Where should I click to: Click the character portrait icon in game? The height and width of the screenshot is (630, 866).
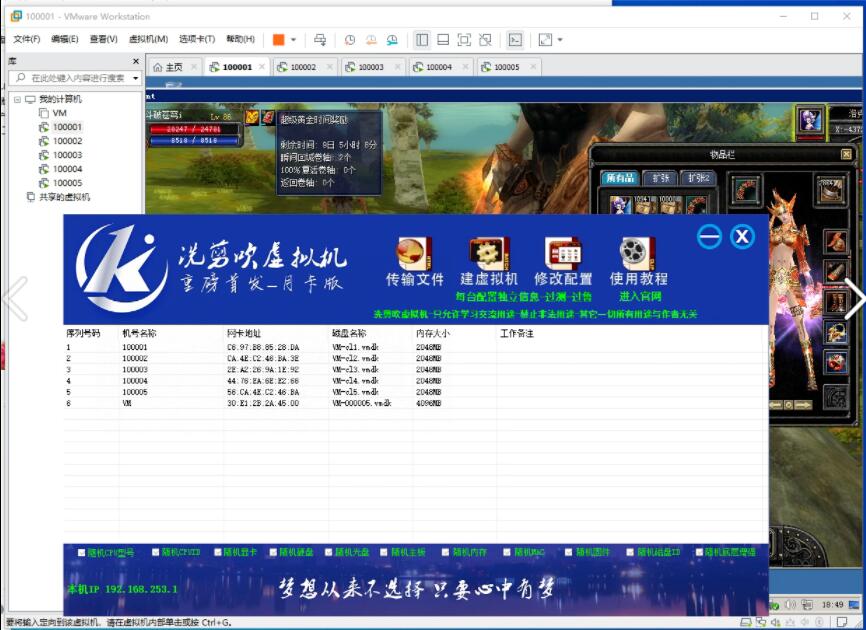click(810, 119)
